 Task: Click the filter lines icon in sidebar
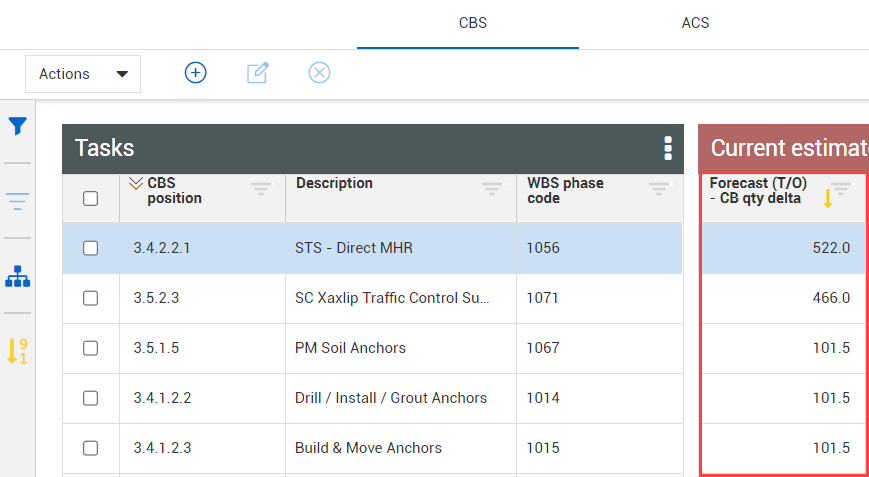18,201
